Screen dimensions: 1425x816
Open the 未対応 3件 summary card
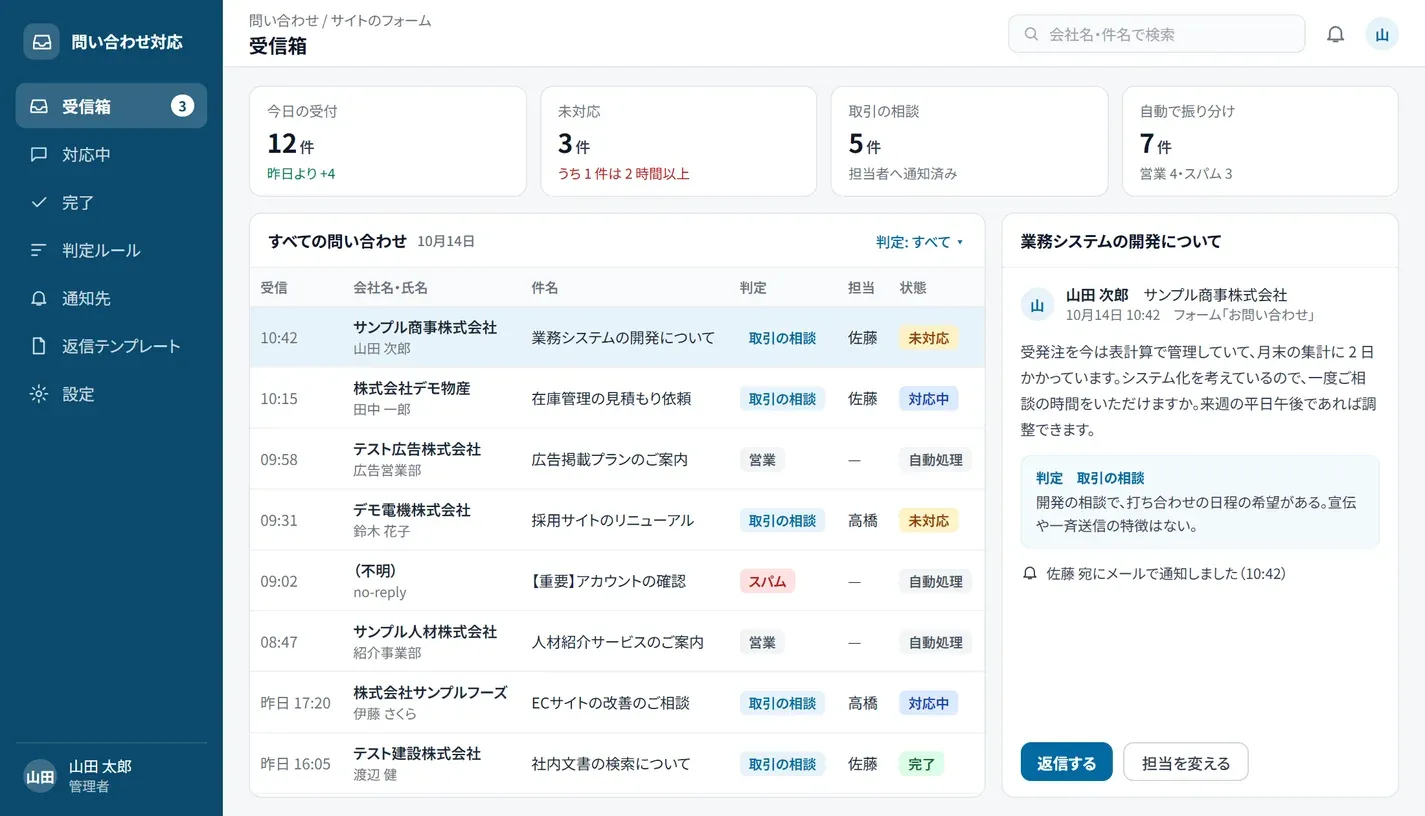679,141
